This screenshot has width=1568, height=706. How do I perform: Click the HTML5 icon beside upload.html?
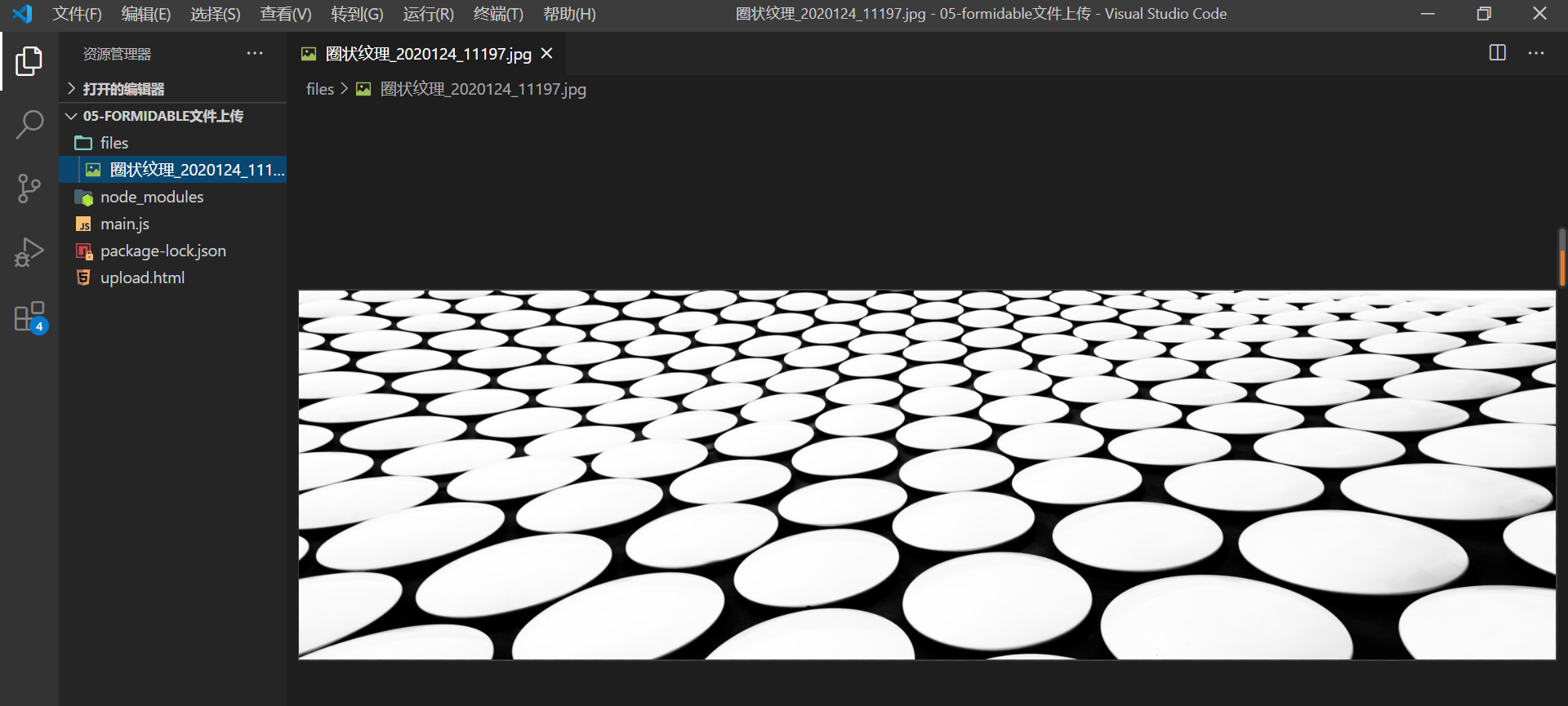(83, 278)
